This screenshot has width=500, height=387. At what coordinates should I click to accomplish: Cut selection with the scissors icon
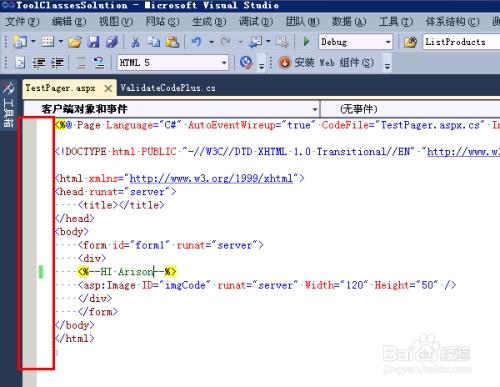click(135, 42)
